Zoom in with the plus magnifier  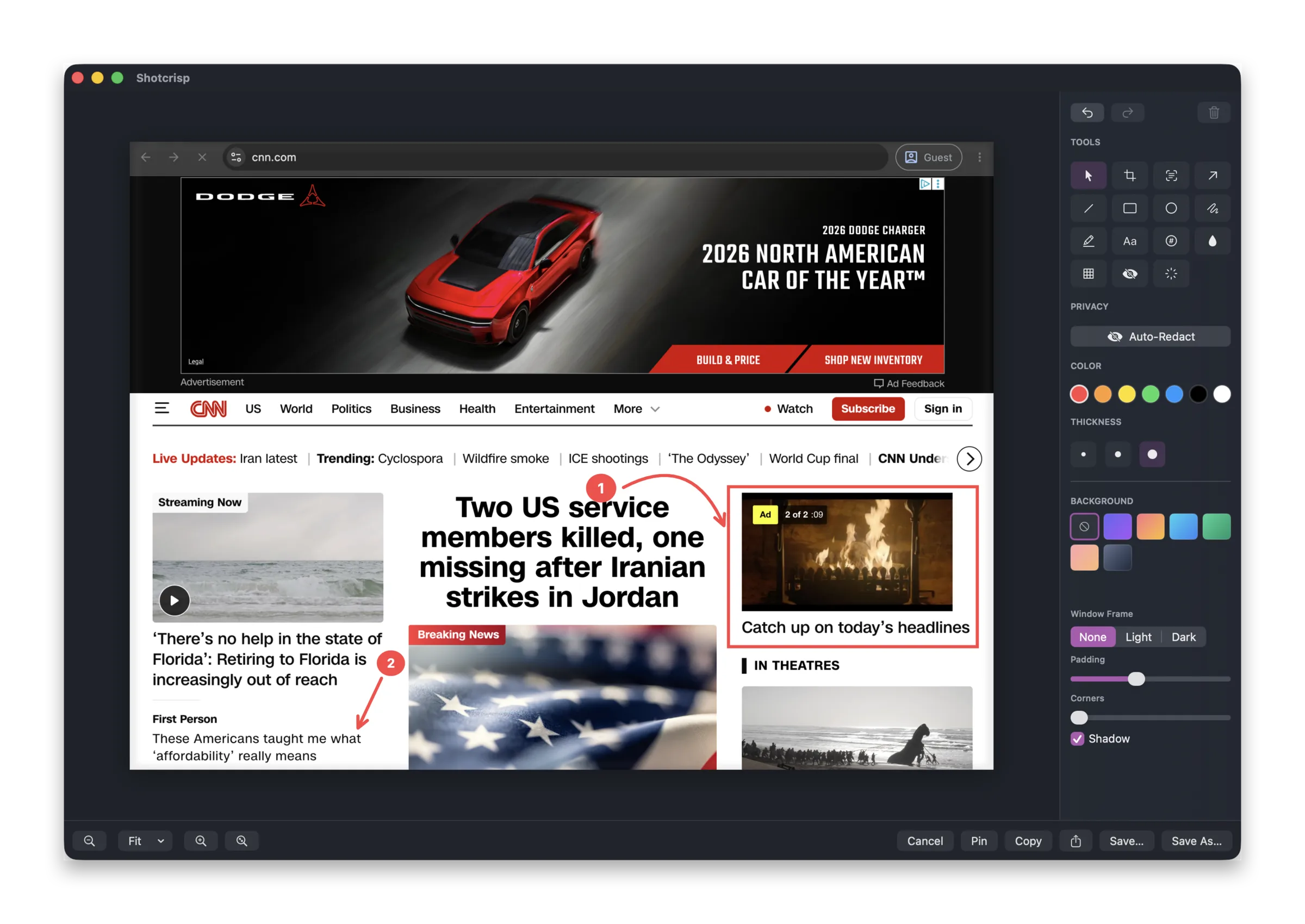click(201, 840)
